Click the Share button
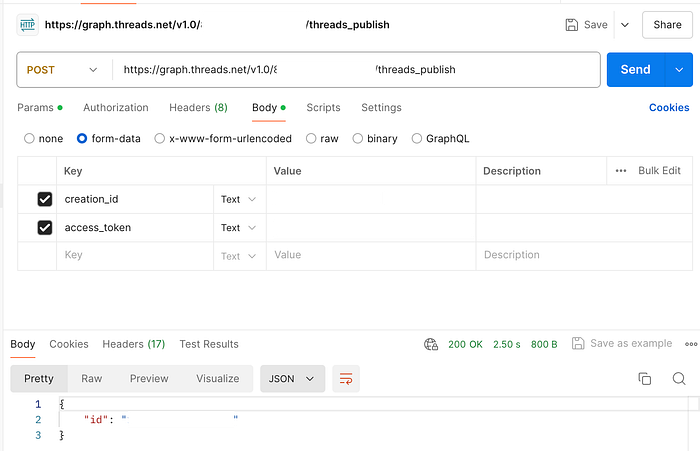This screenshot has width=700, height=451. [667, 25]
